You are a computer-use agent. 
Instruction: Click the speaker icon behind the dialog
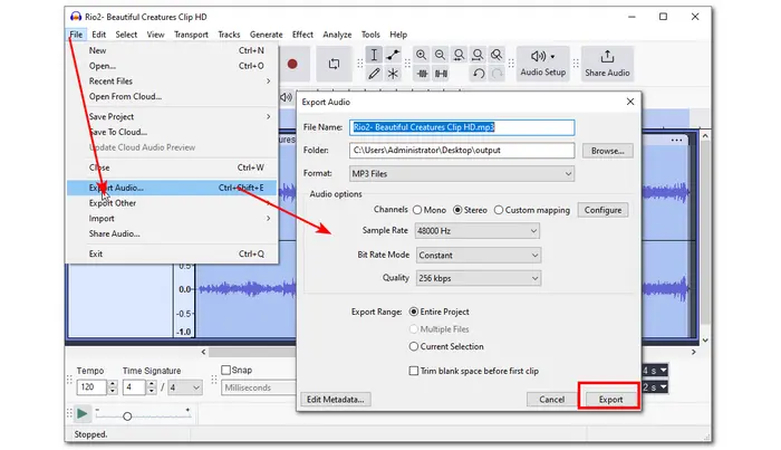(286, 97)
